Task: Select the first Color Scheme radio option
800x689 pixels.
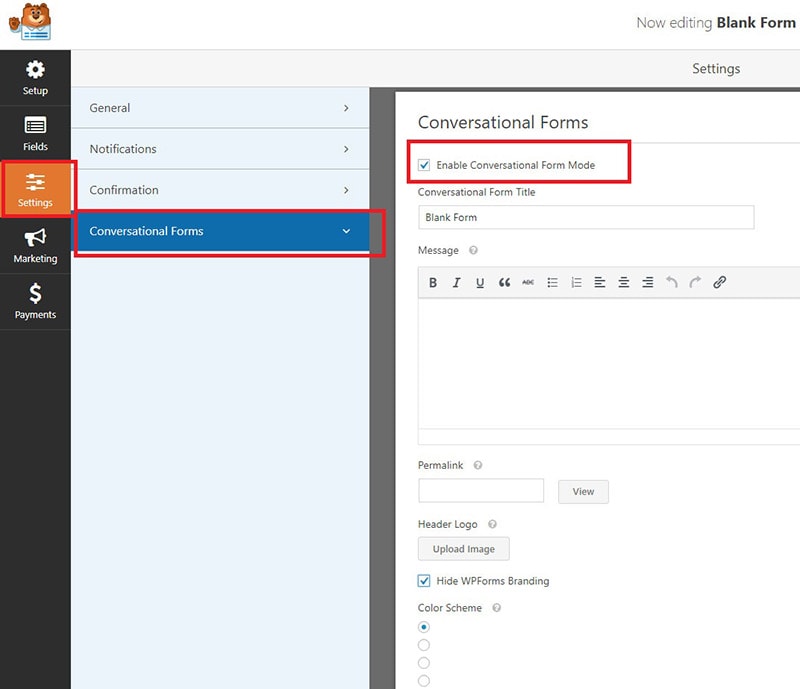Action: tap(423, 627)
